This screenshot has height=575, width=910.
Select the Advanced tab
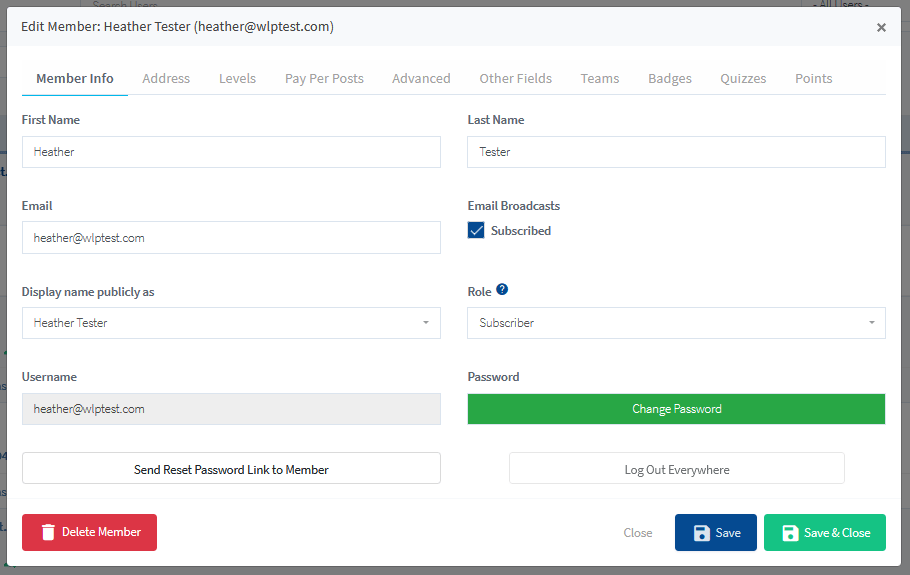tap(421, 78)
